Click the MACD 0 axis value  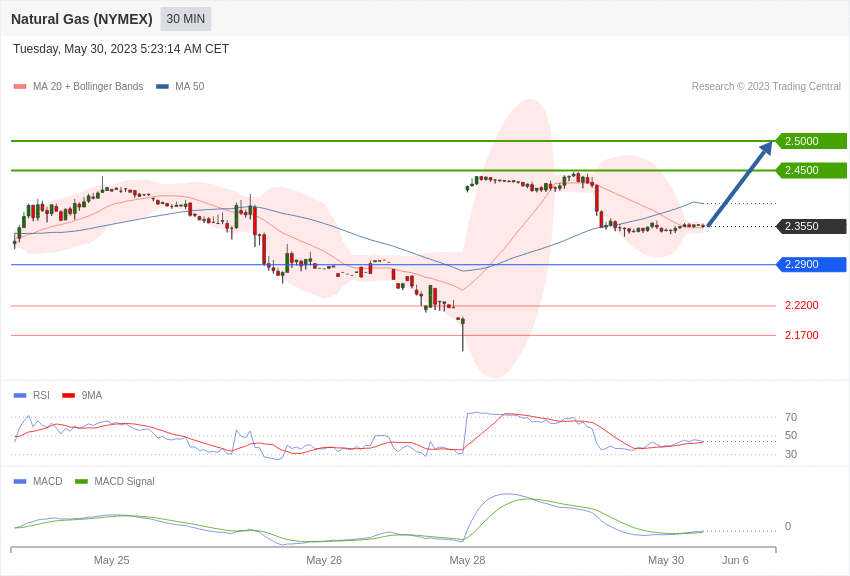click(788, 526)
